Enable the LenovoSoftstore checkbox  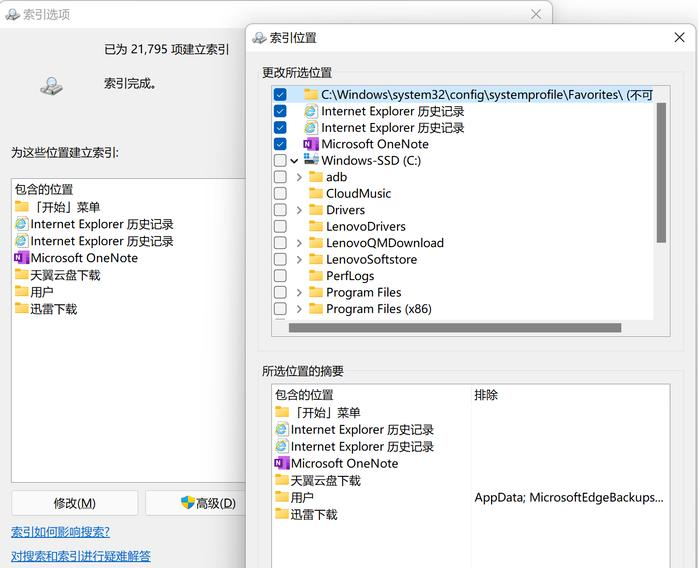[x=280, y=259]
